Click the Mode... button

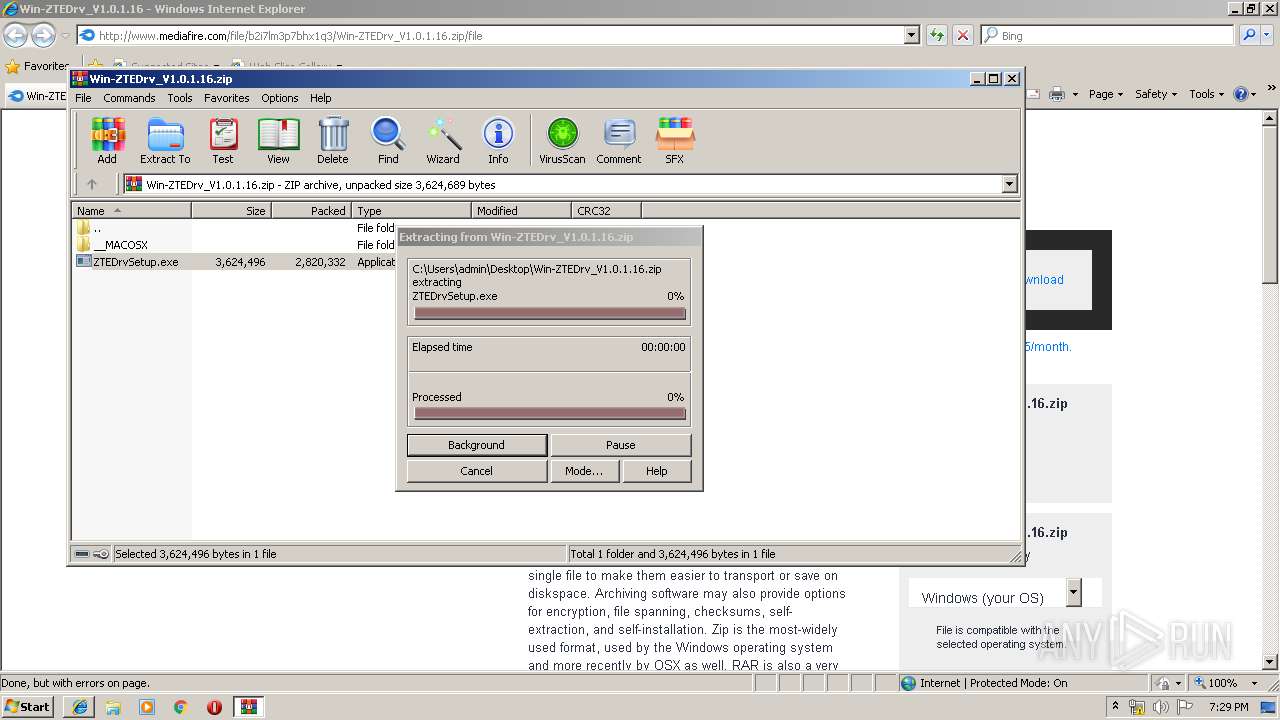(584, 471)
